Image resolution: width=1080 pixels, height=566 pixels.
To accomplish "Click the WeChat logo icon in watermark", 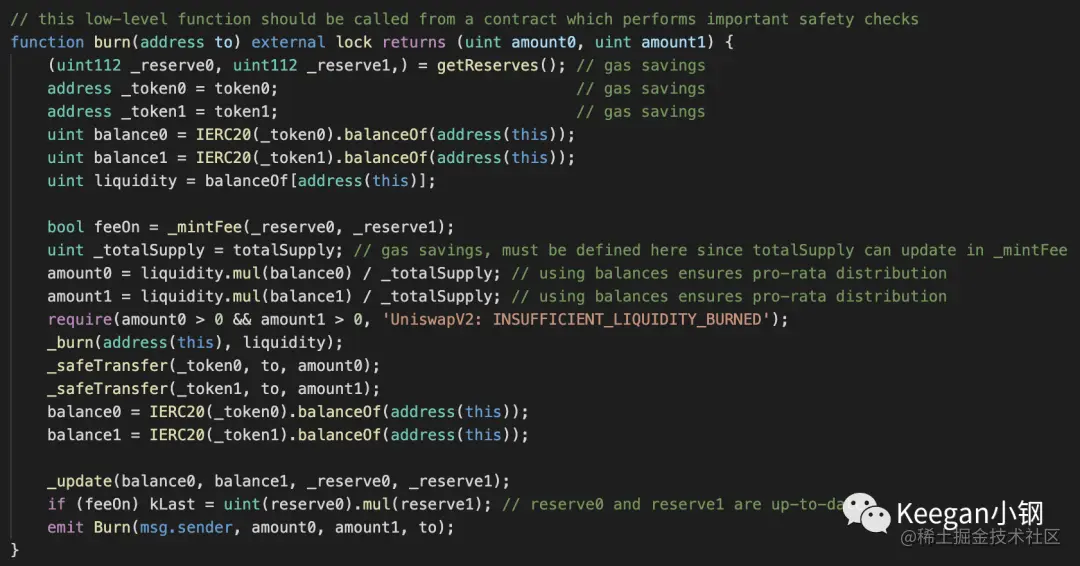I will 866,513.
